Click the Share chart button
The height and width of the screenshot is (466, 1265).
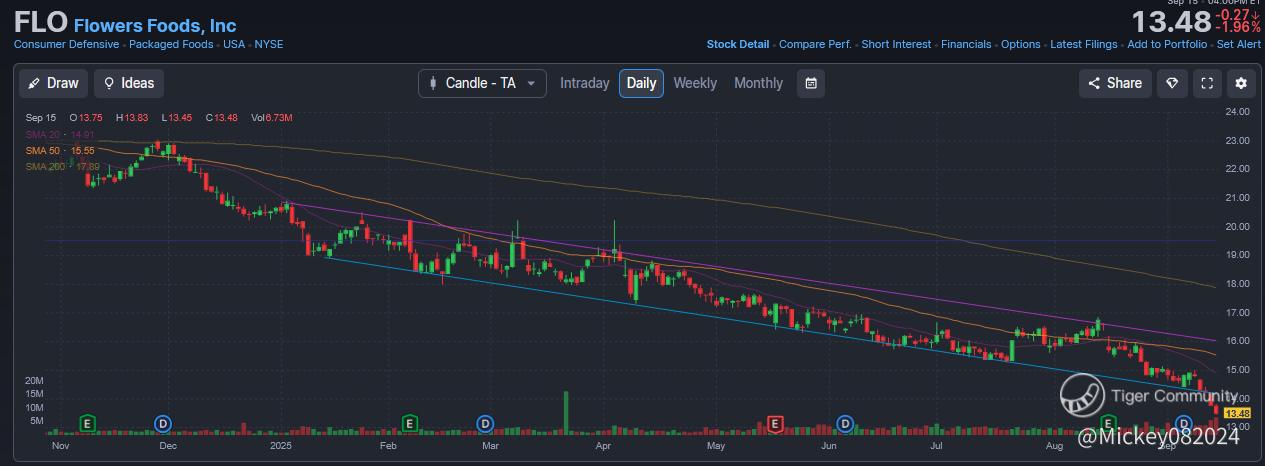pos(1115,83)
